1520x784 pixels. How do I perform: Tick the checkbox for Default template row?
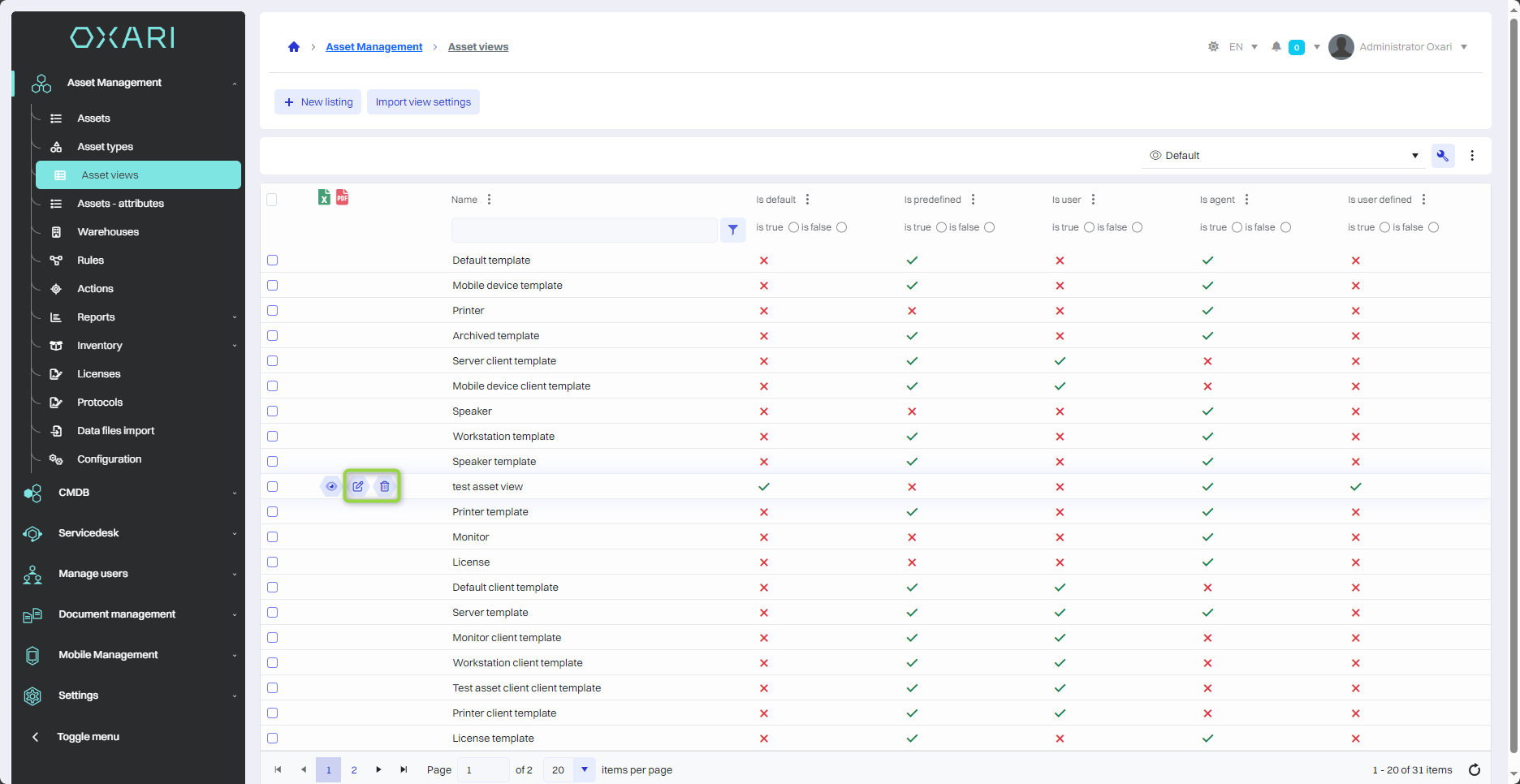(x=273, y=261)
